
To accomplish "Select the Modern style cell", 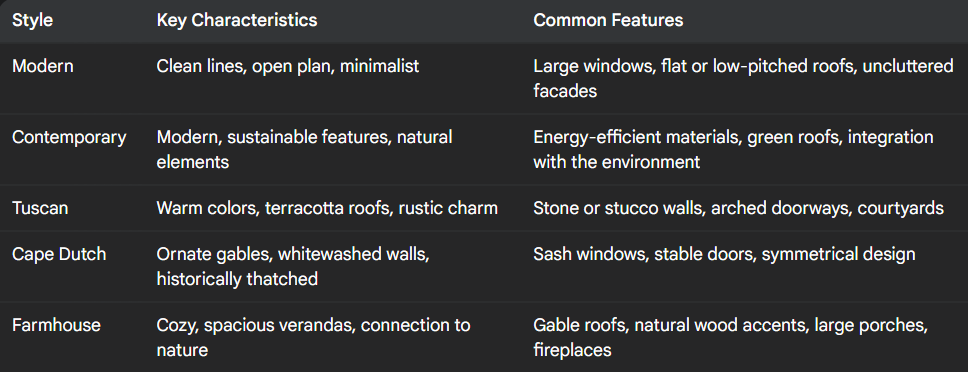I will coord(43,66).
